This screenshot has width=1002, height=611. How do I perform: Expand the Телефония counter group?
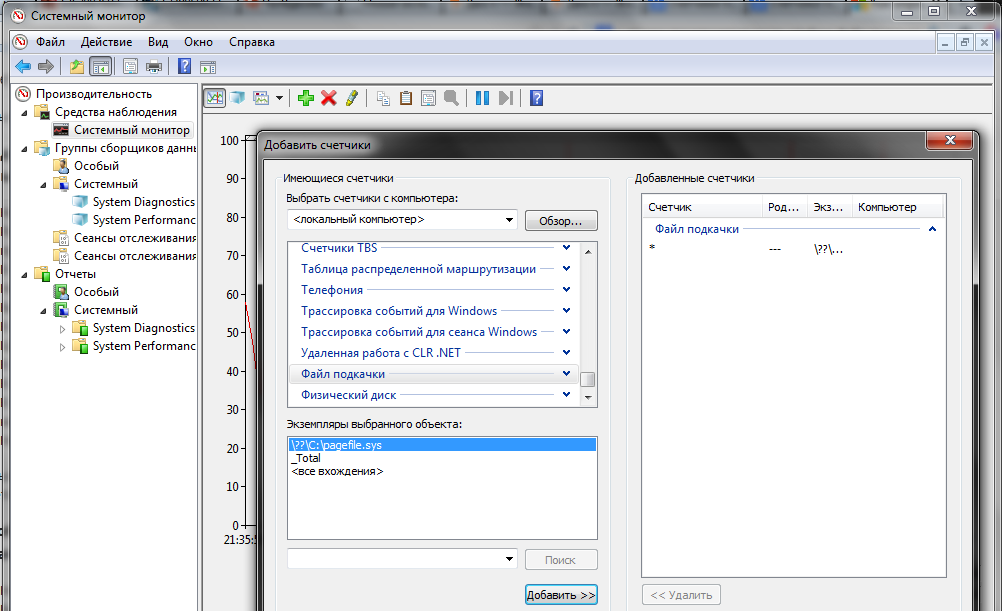pyautogui.click(x=566, y=290)
